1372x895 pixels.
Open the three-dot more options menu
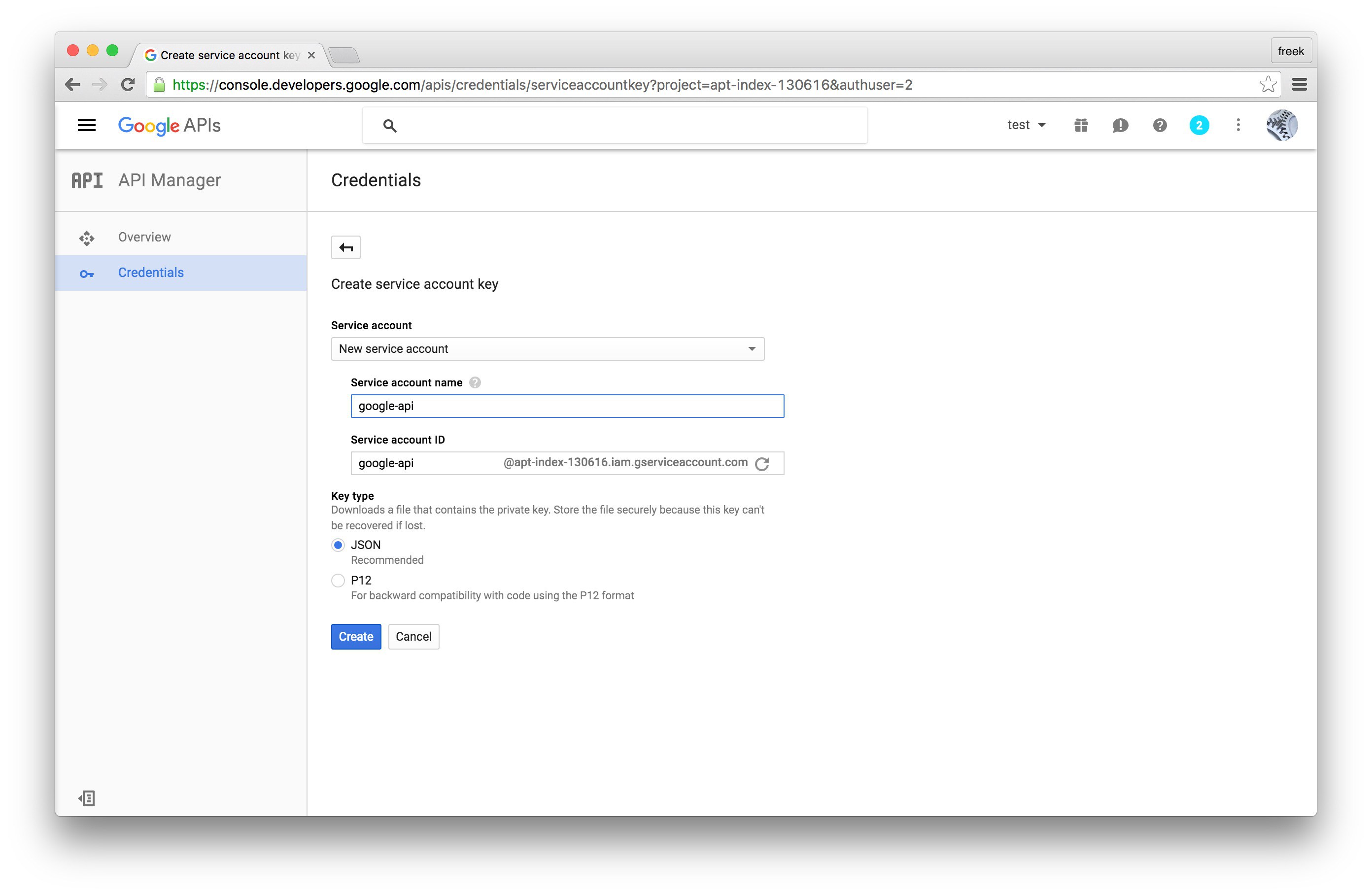(1237, 125)
